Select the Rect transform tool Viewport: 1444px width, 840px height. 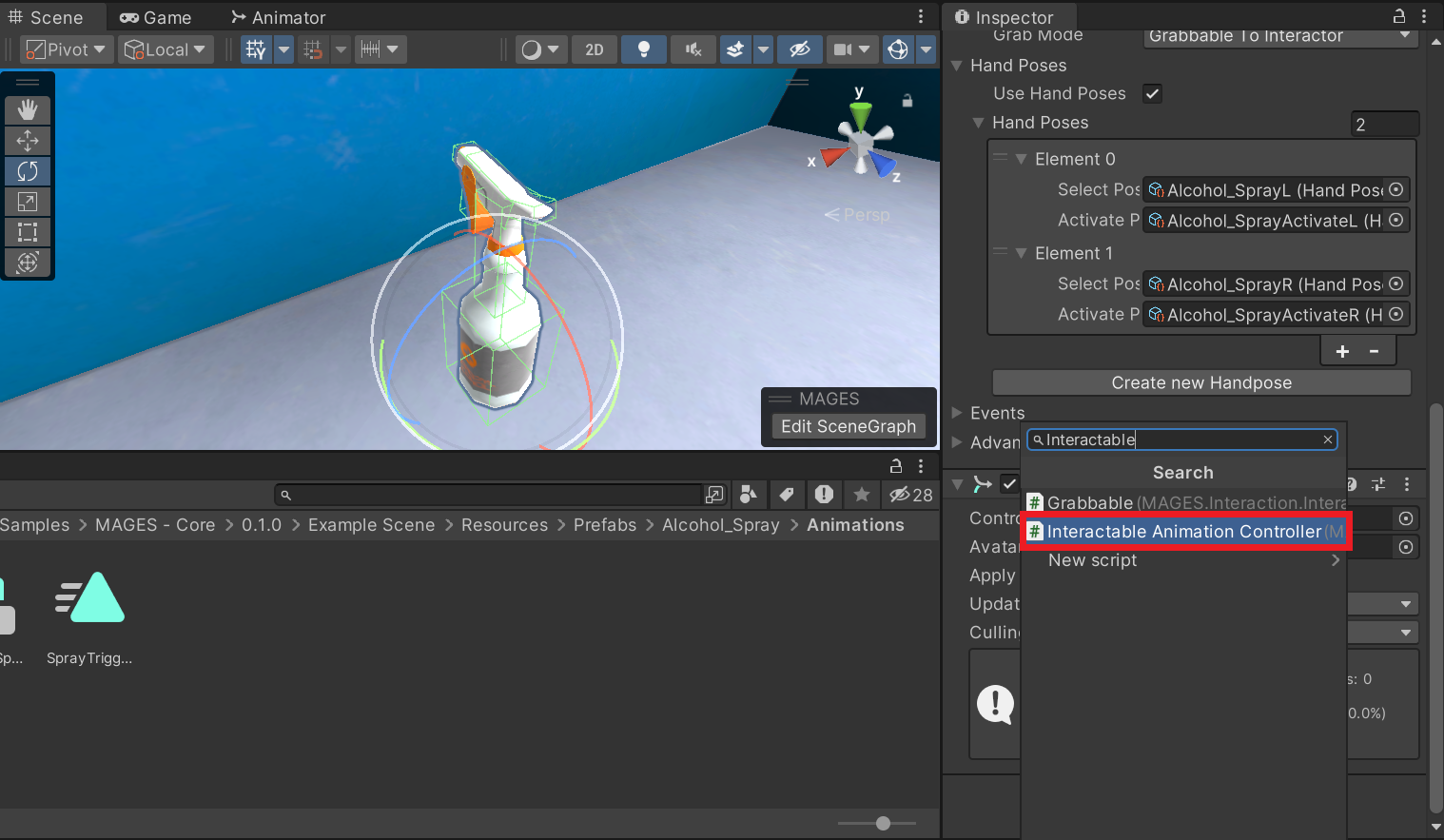pyautogui.click(x=28, y=232)
